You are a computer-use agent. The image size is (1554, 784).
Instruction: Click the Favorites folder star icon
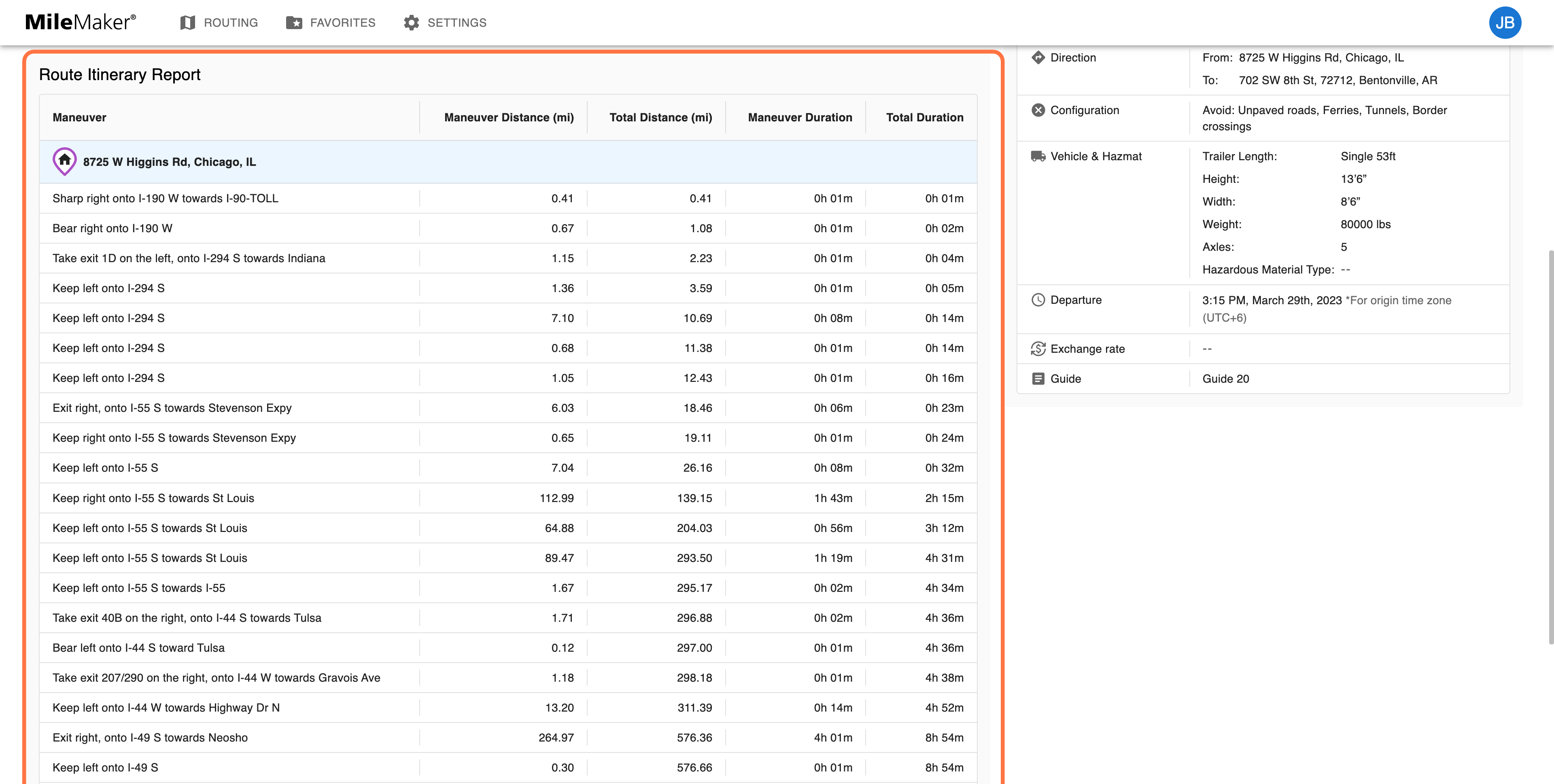[294, 22]
